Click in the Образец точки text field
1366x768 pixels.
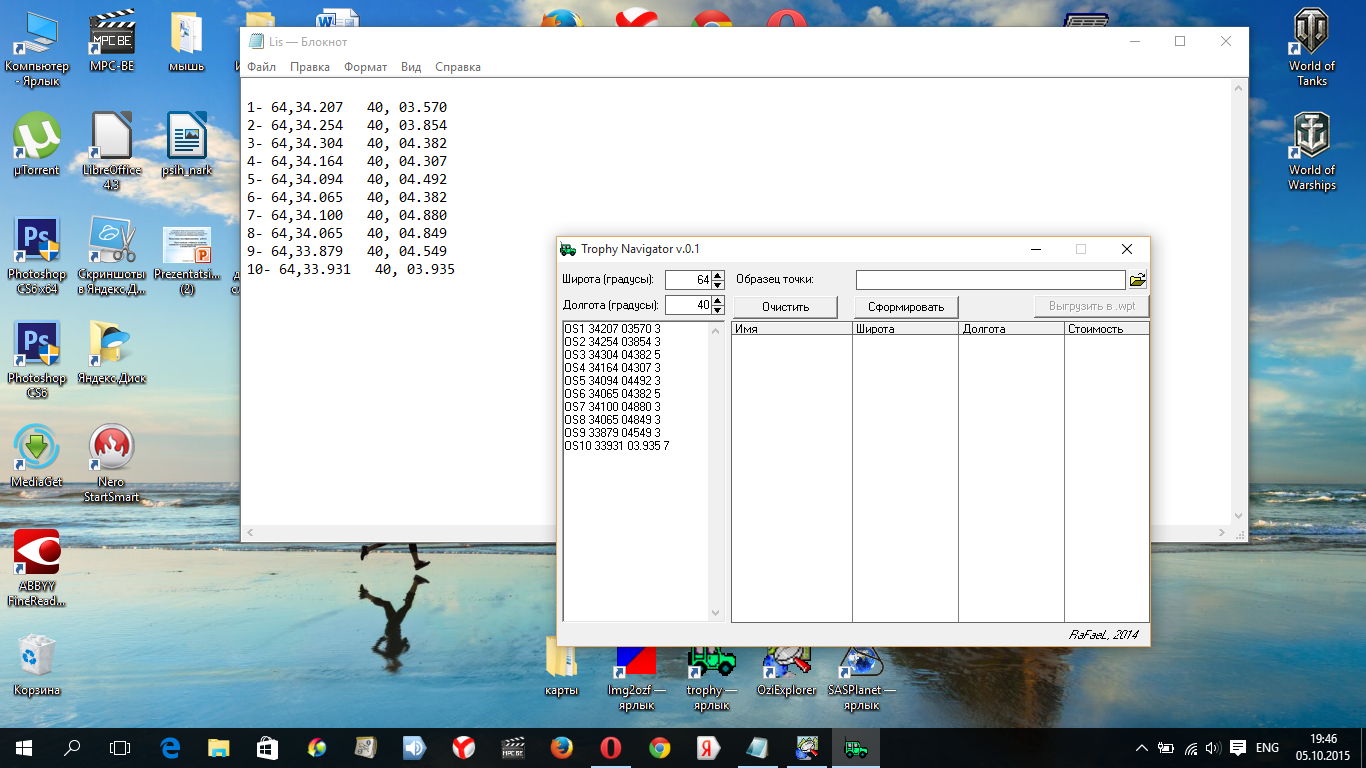tap(990, 280)
